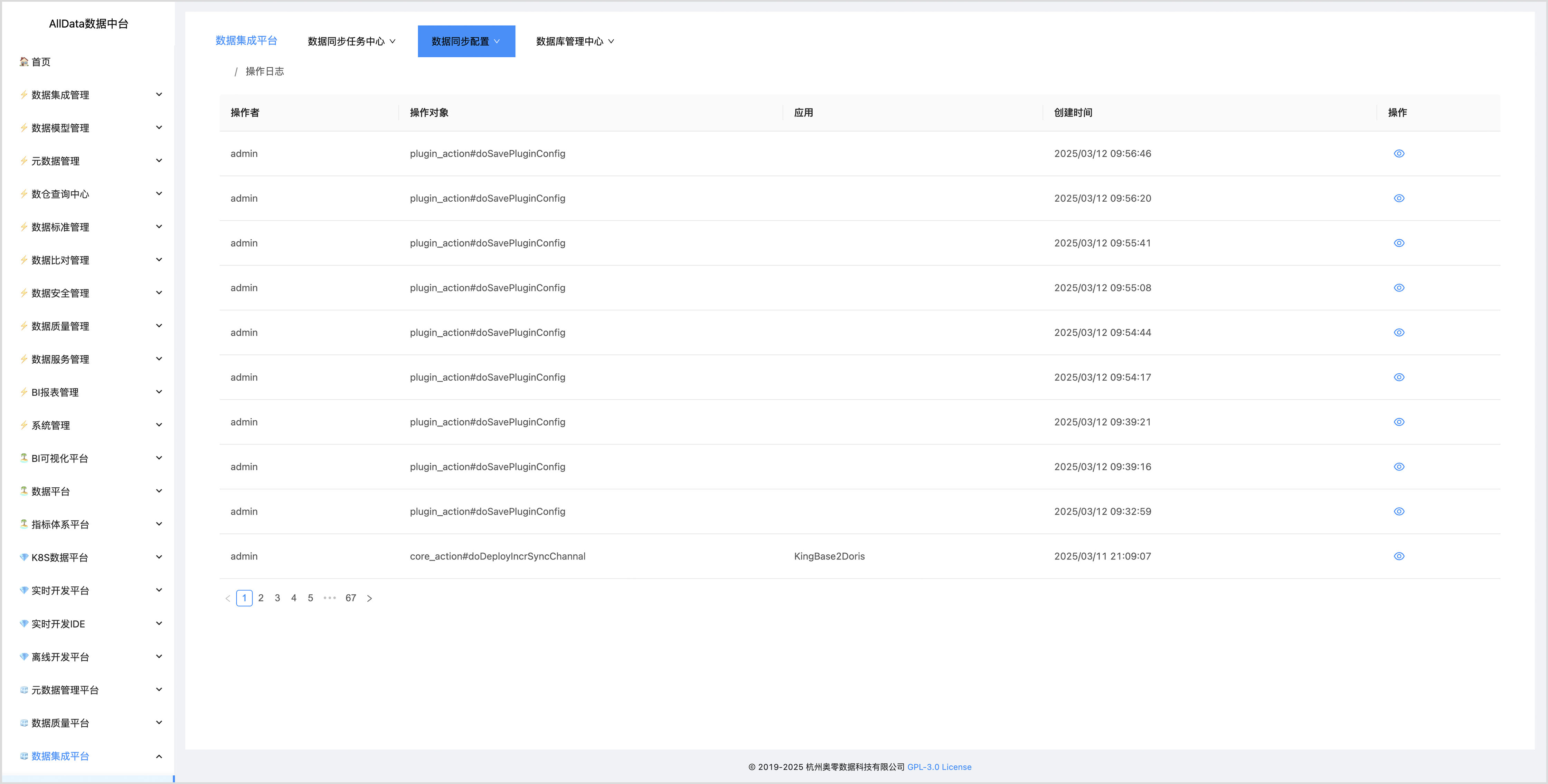The image size is (1548, 784).
Task: Click the icon beside 元数据管理平台
Action: pyautogui.click(x=24, y=690)
